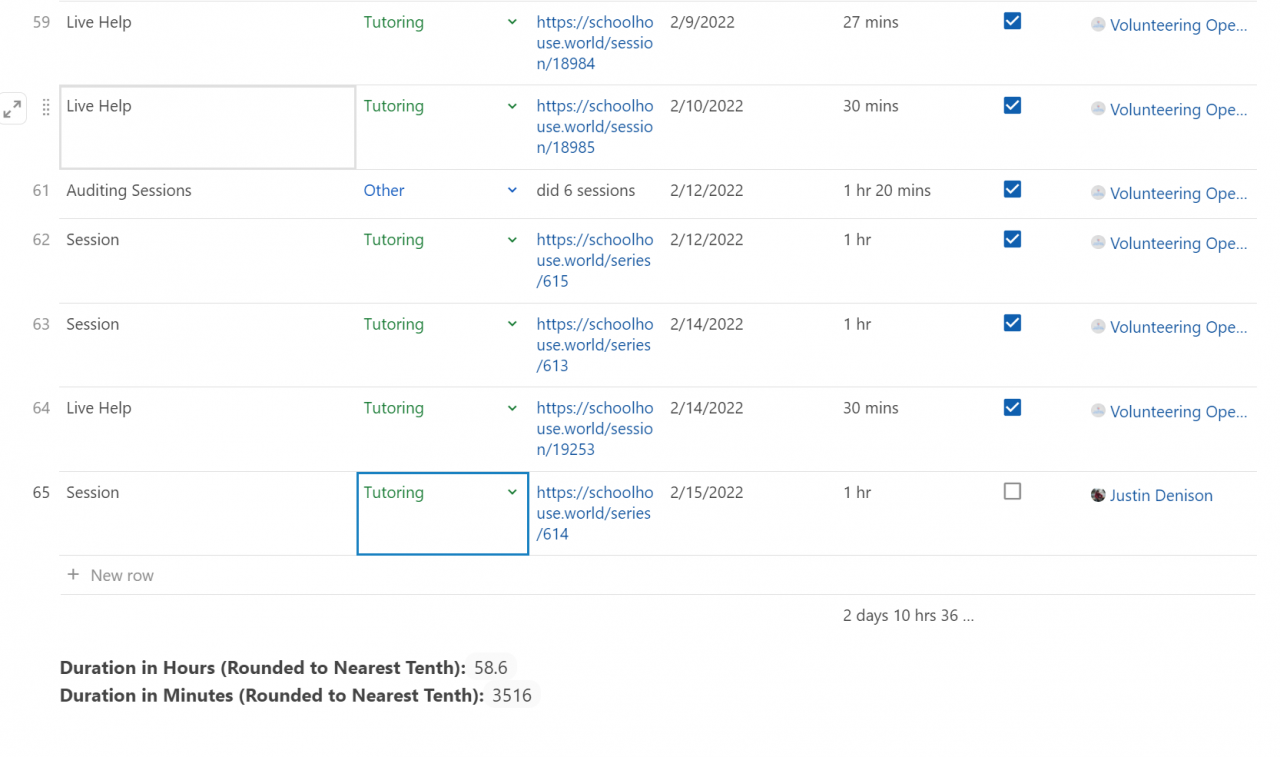Open the Tutoring dropdown in row 65
This screenshot has height=757, width=1280.
[512, 492]
